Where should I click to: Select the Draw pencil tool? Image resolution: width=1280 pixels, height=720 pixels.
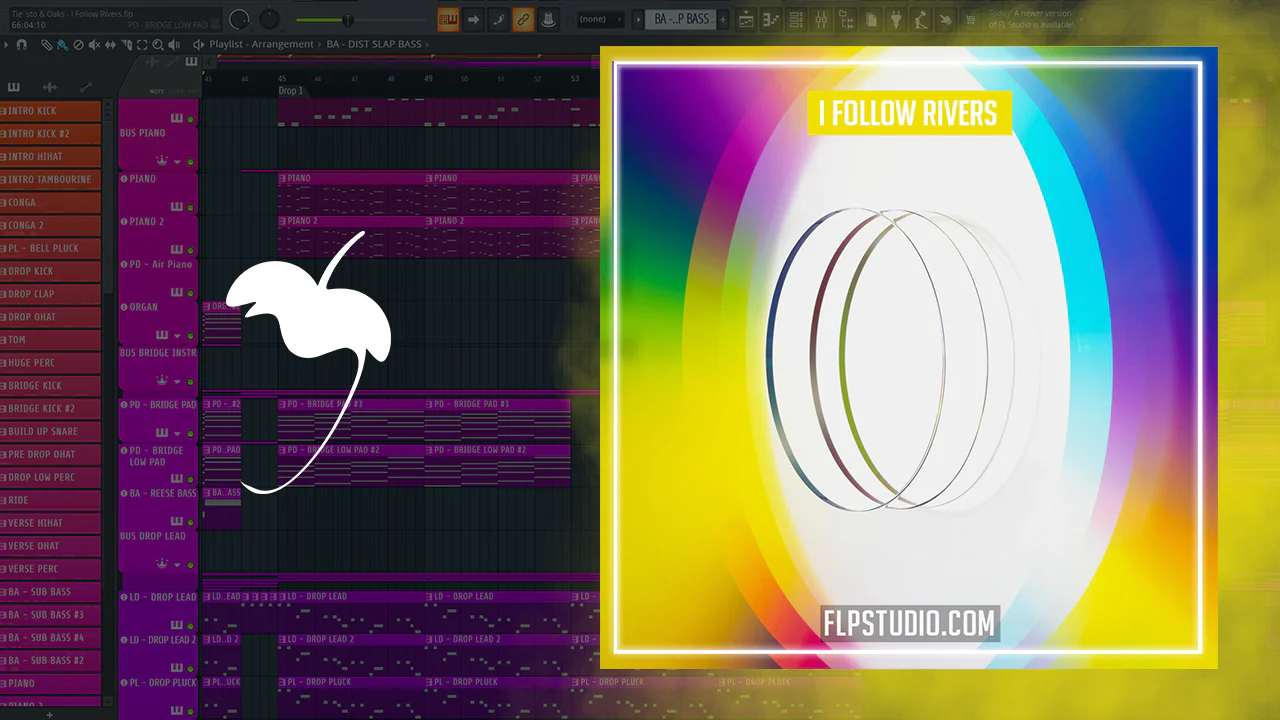click(x=46, y=45)
